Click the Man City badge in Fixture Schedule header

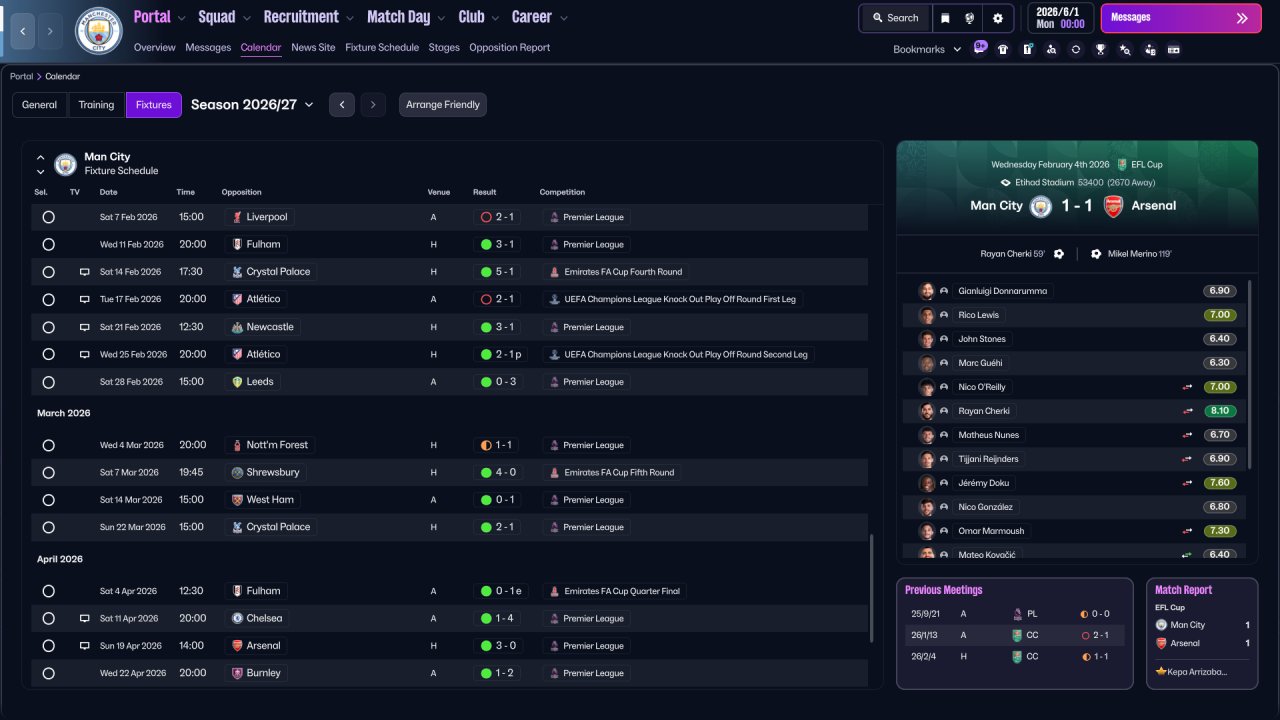65,164
